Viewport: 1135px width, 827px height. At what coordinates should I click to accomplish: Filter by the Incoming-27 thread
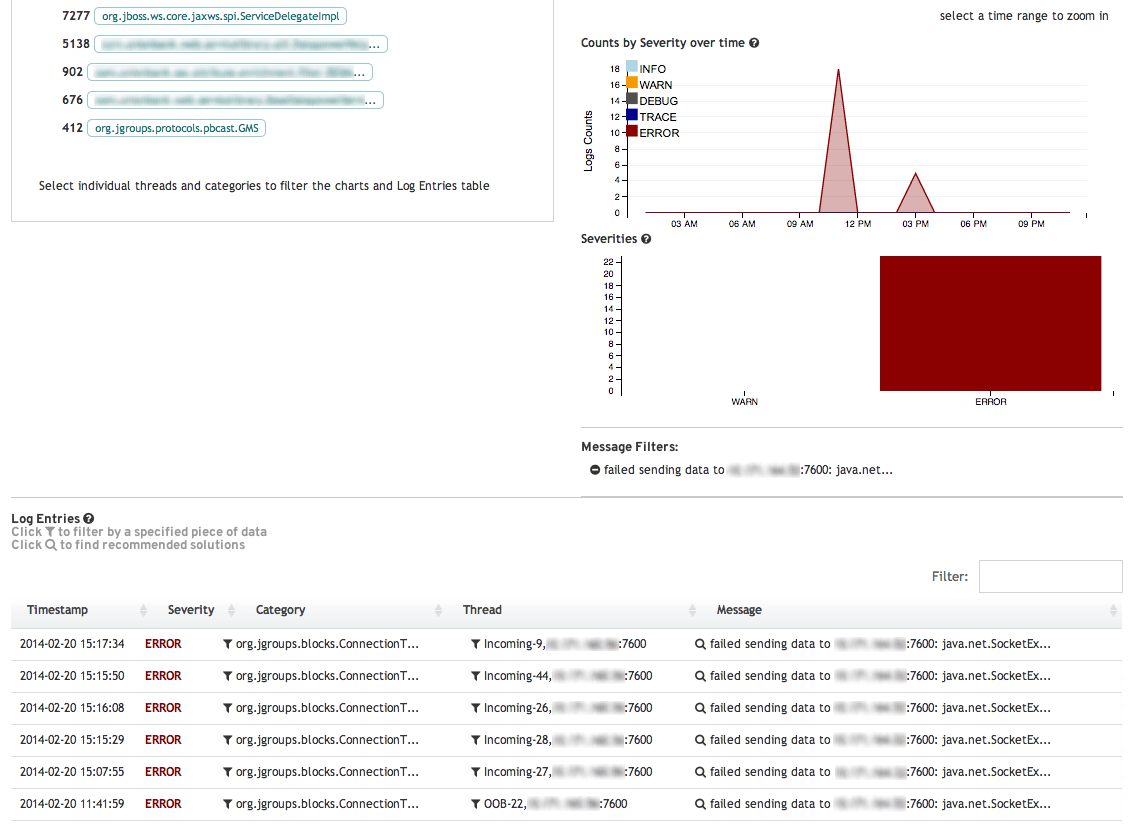point(474,771)
